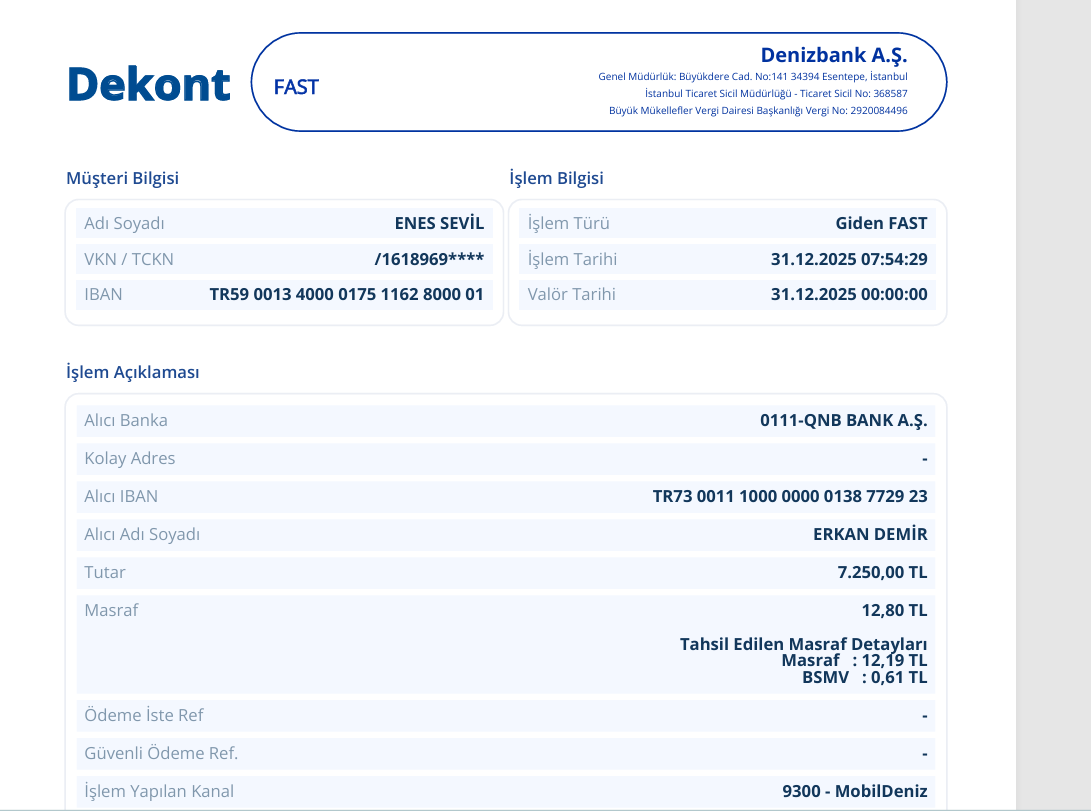
Task: Click the Genel Müdürlük address line
Action: click(753, 77)
